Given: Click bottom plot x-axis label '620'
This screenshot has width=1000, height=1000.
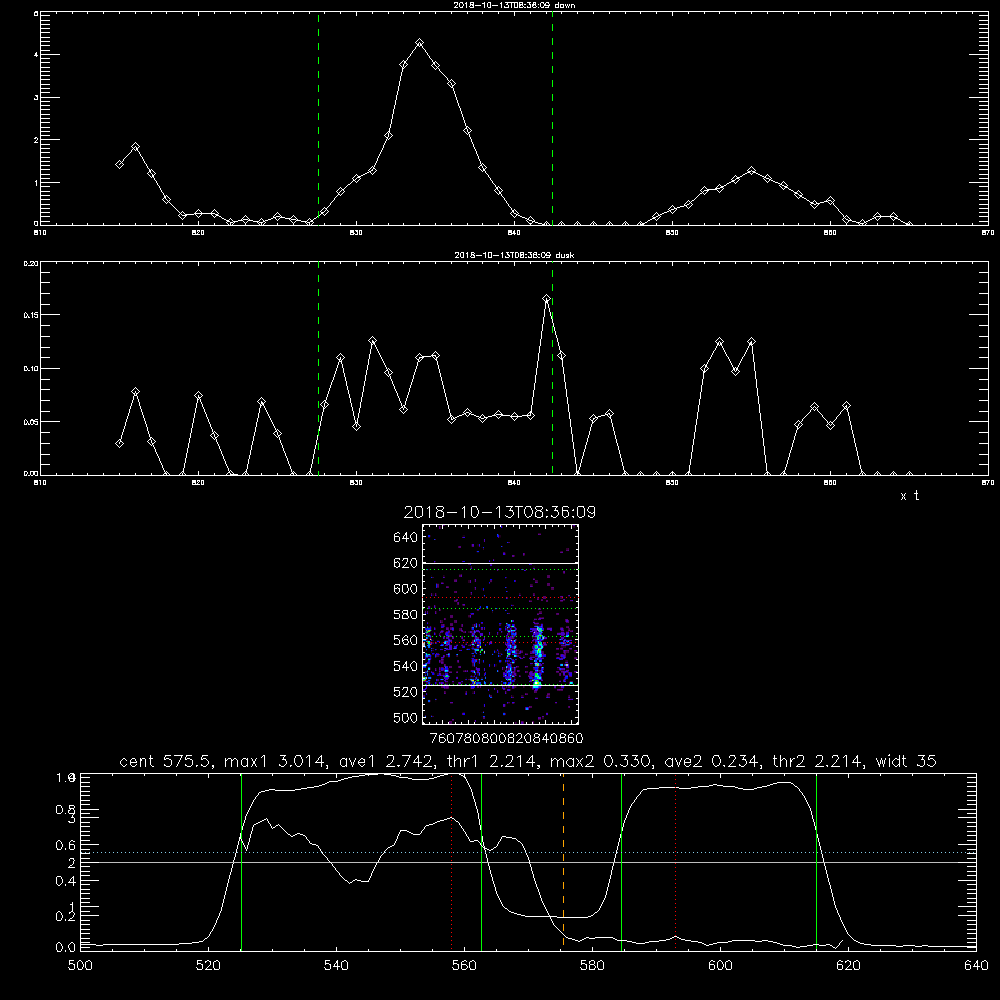Looking at the screenshot, I should [848, 966].
